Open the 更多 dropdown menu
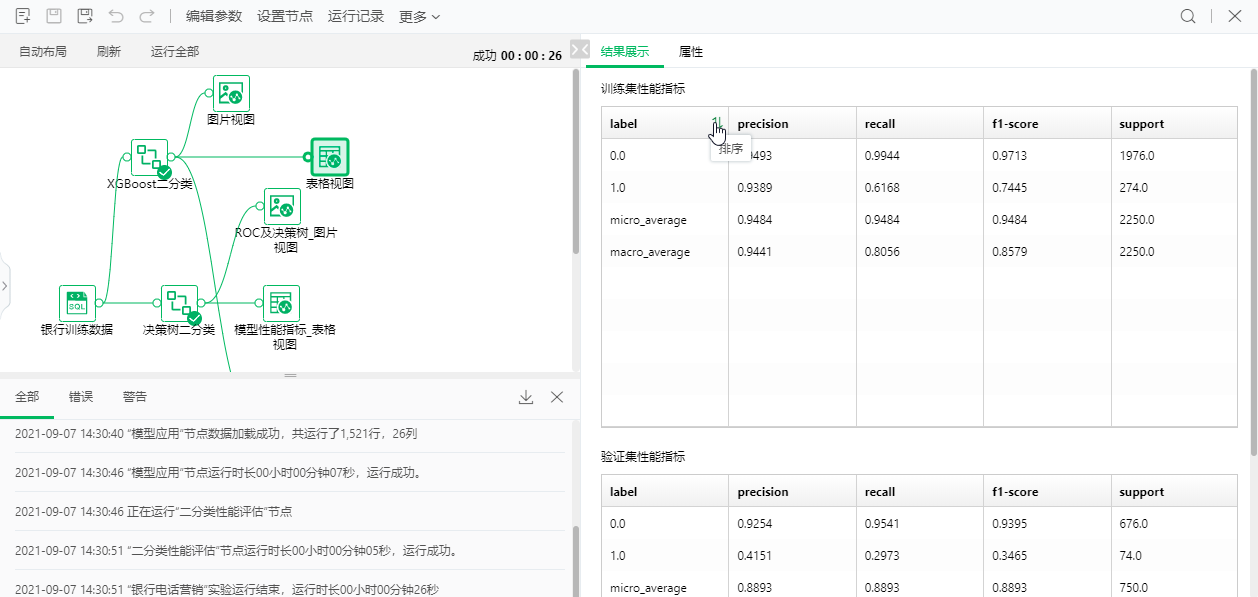1258x597 pixels. coord(419,16)
